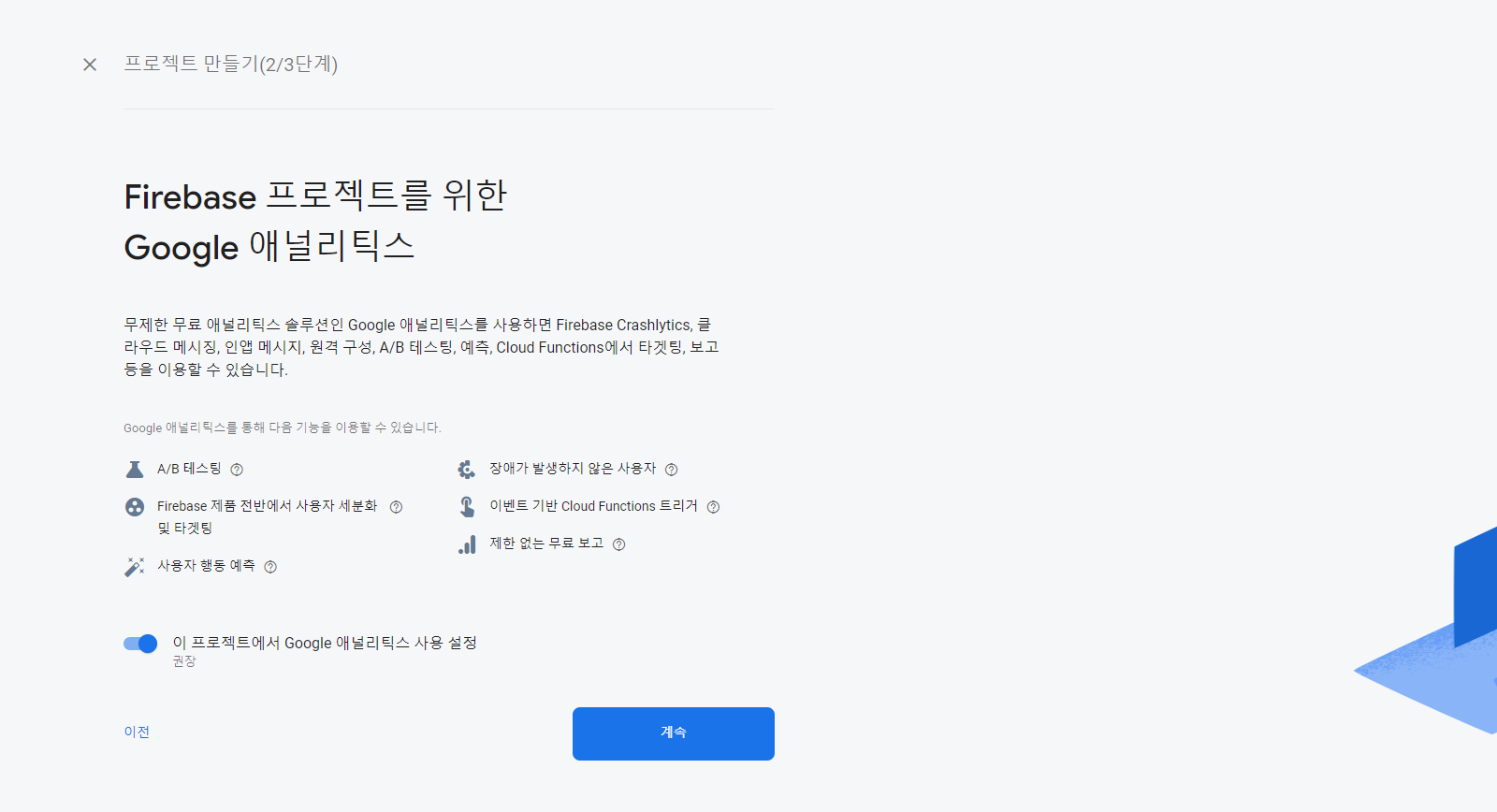Close the project creation dialog with X
The image size is (1497, 812).
pyautogui.click(x=90, y=65)
